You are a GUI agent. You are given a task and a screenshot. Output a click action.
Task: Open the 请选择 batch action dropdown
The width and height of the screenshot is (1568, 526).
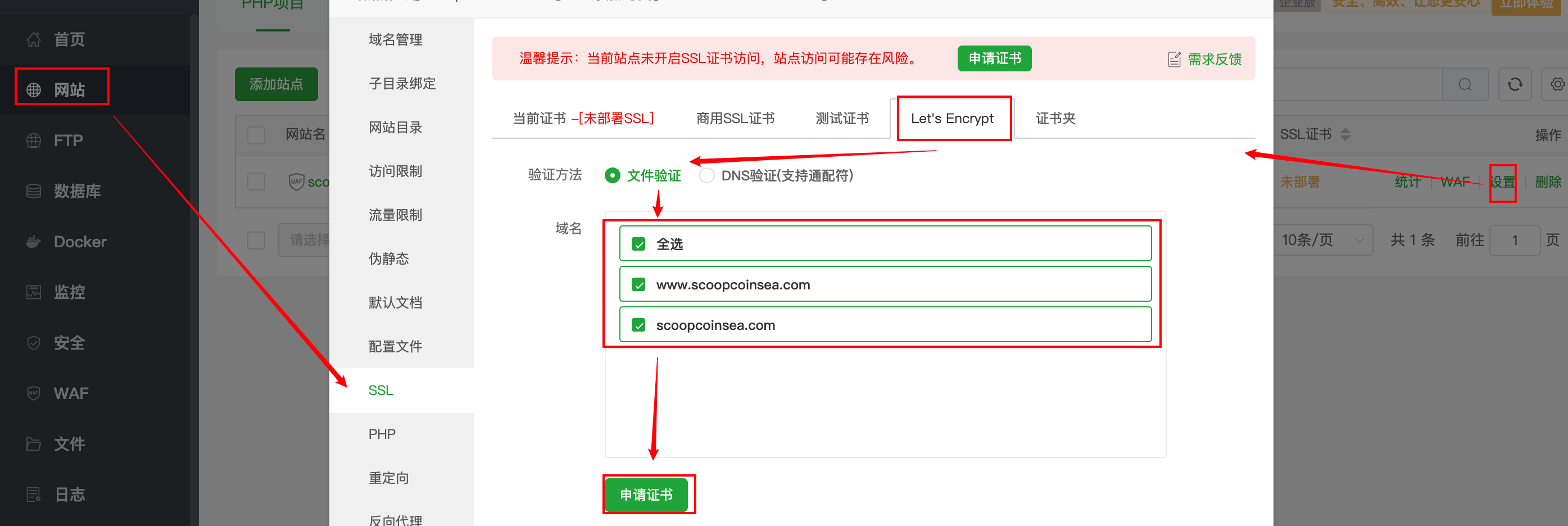[305, 240]
